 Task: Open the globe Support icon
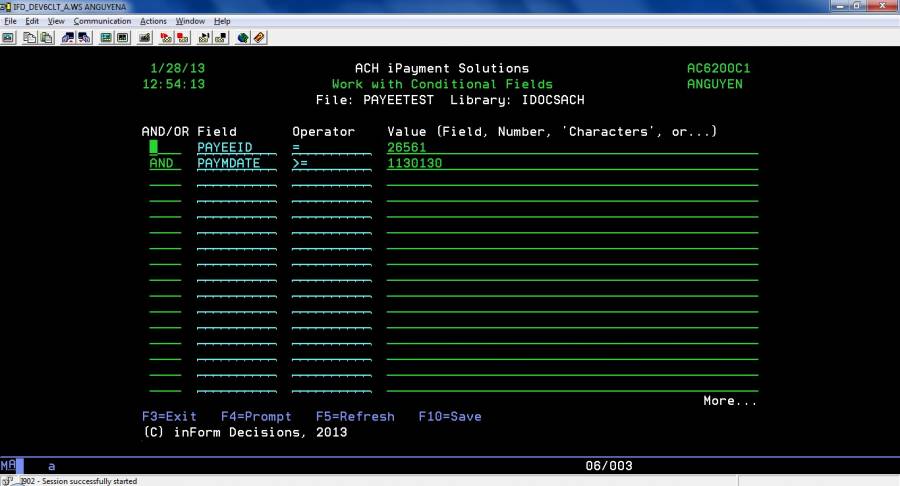coord(243,38)
